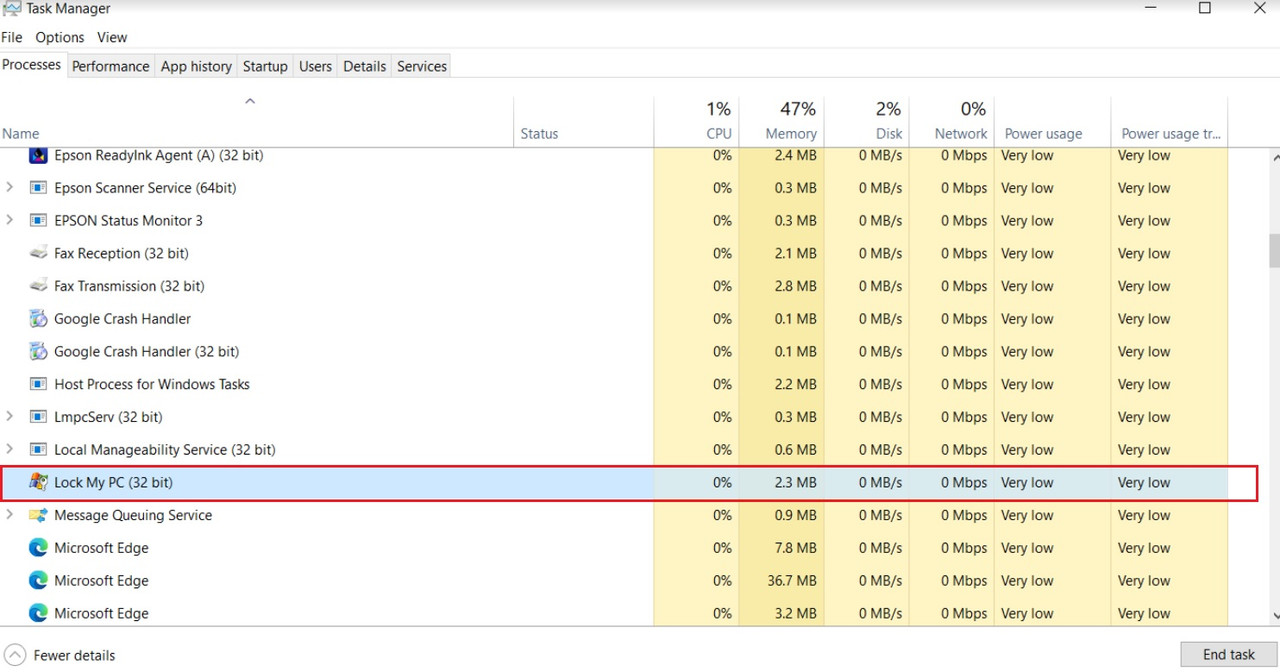This screenshot has height=672, width=1280.
Task: Select the Processes tab
Action: (x=32, y=65)
